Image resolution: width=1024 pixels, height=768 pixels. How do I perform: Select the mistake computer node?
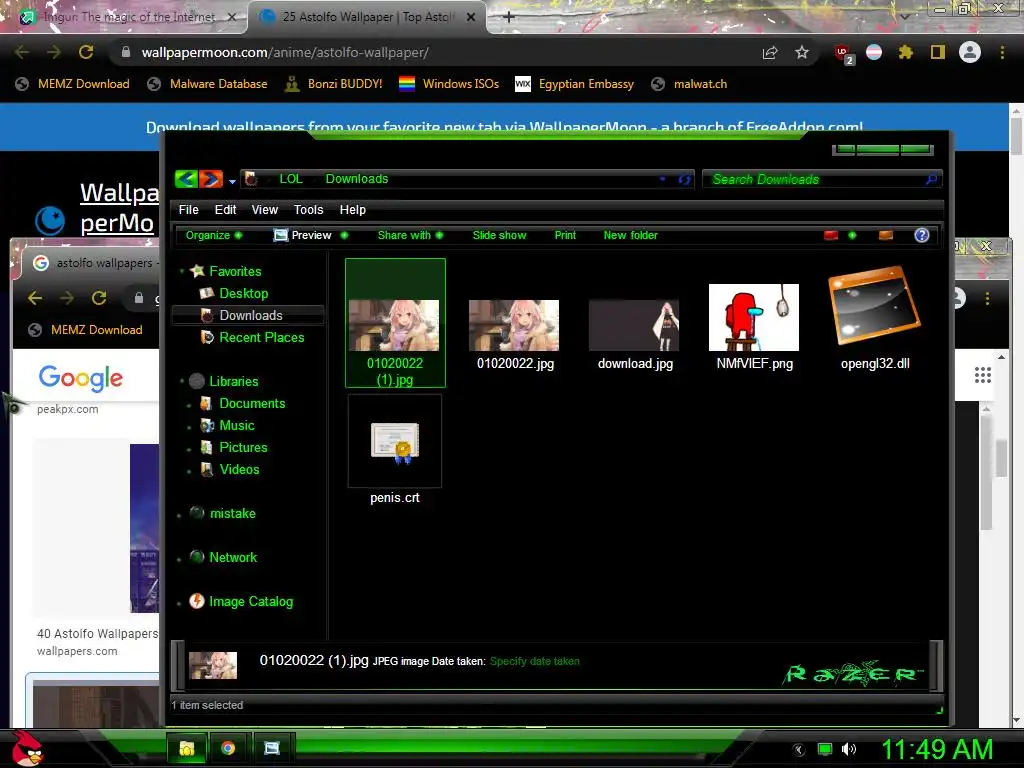pyautogui.click(x=232, y=513)
